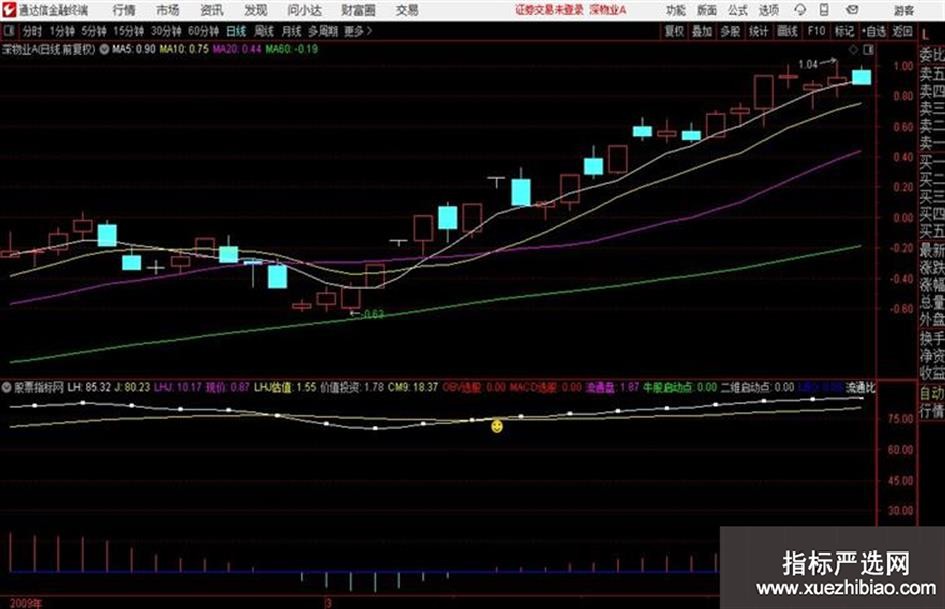Viewport: 945px width, 609px height.
Task: Click the 返回 back button
Action: click(x=902, y=31)
